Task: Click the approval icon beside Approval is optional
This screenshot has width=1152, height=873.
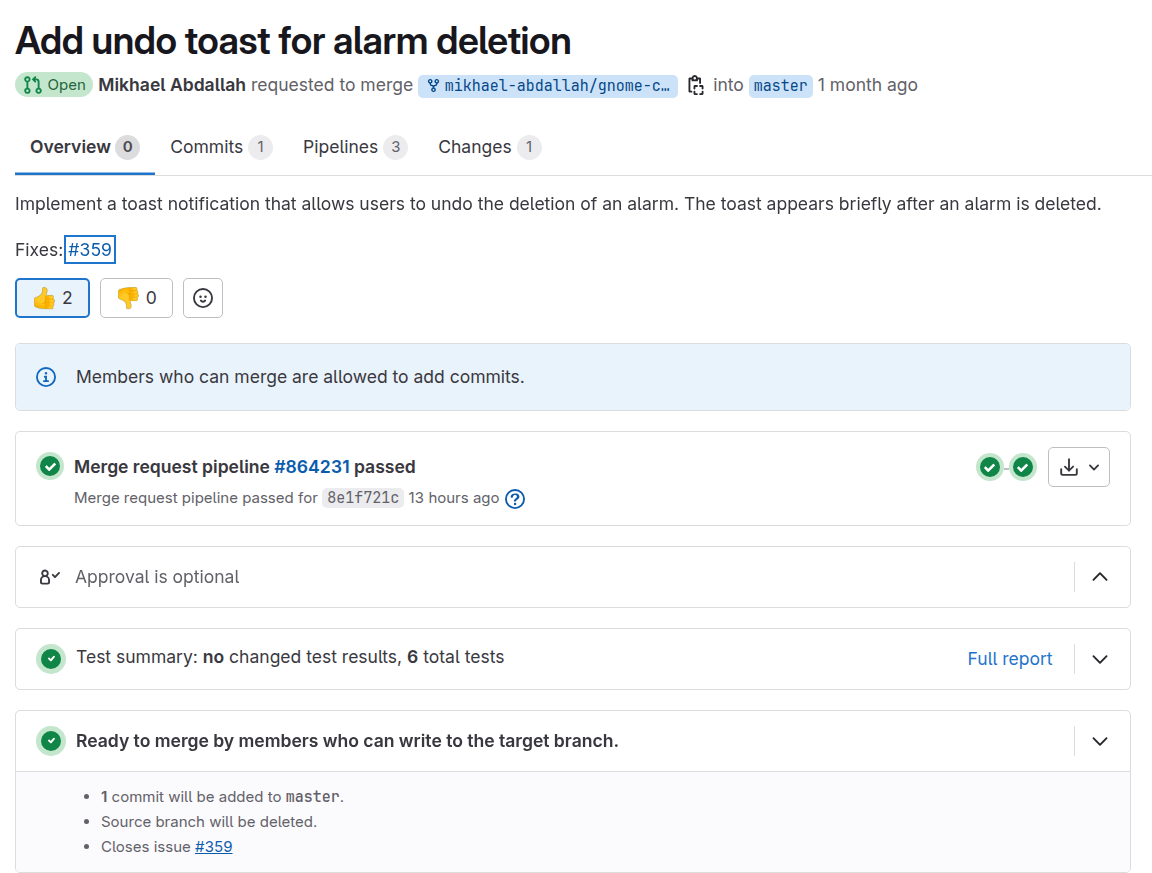Action: pyautogui.click(x=49, y=577)
